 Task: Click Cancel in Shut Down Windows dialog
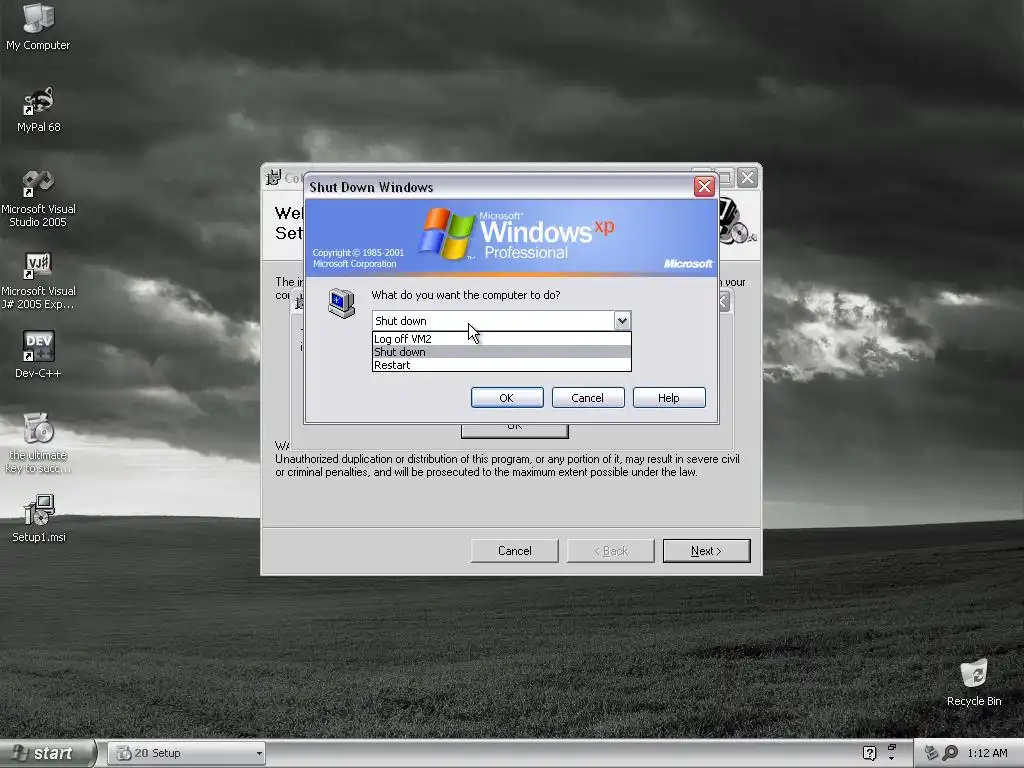click(588, 398)
